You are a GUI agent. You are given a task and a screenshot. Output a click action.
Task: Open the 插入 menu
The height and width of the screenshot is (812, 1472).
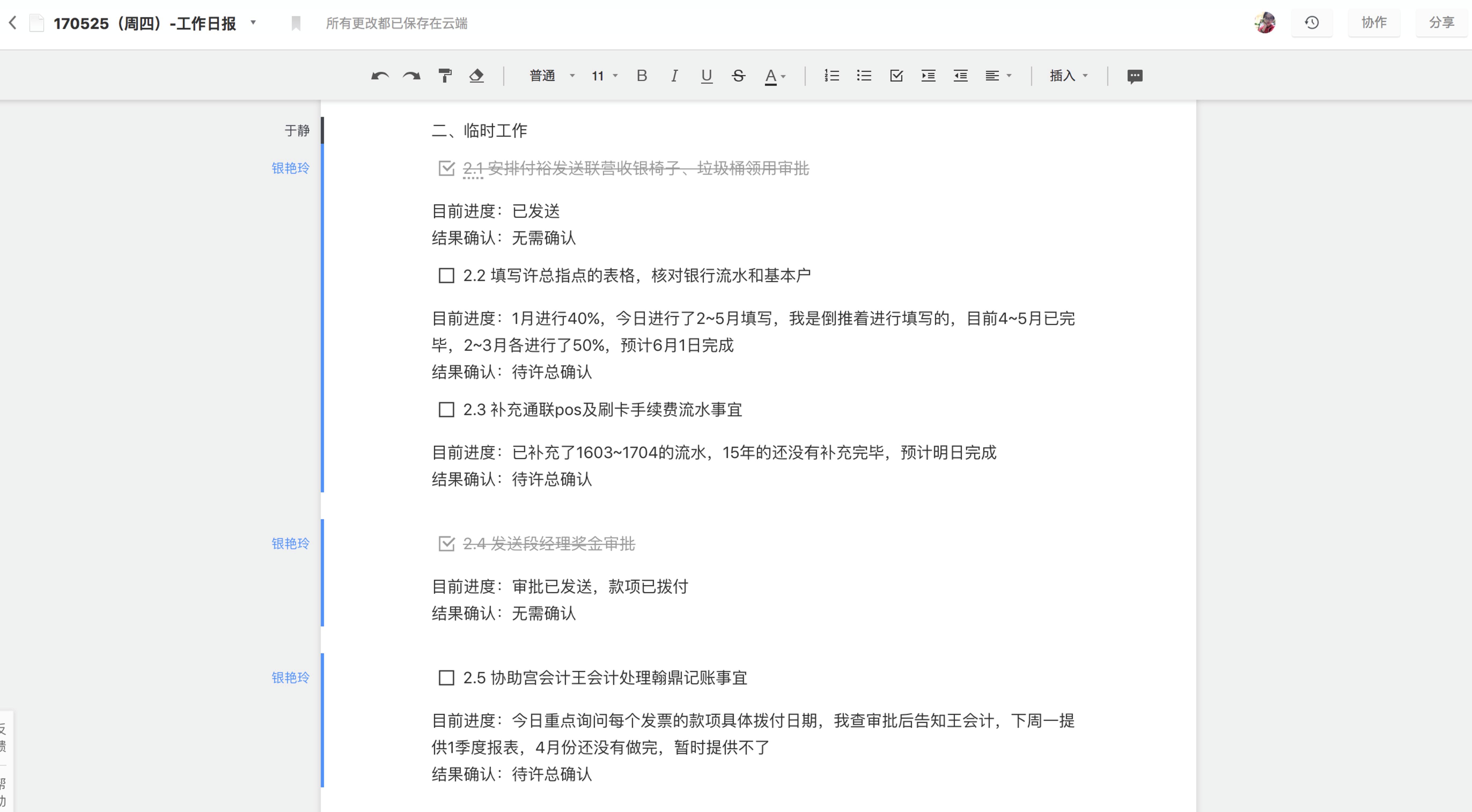pos(1068,75)
